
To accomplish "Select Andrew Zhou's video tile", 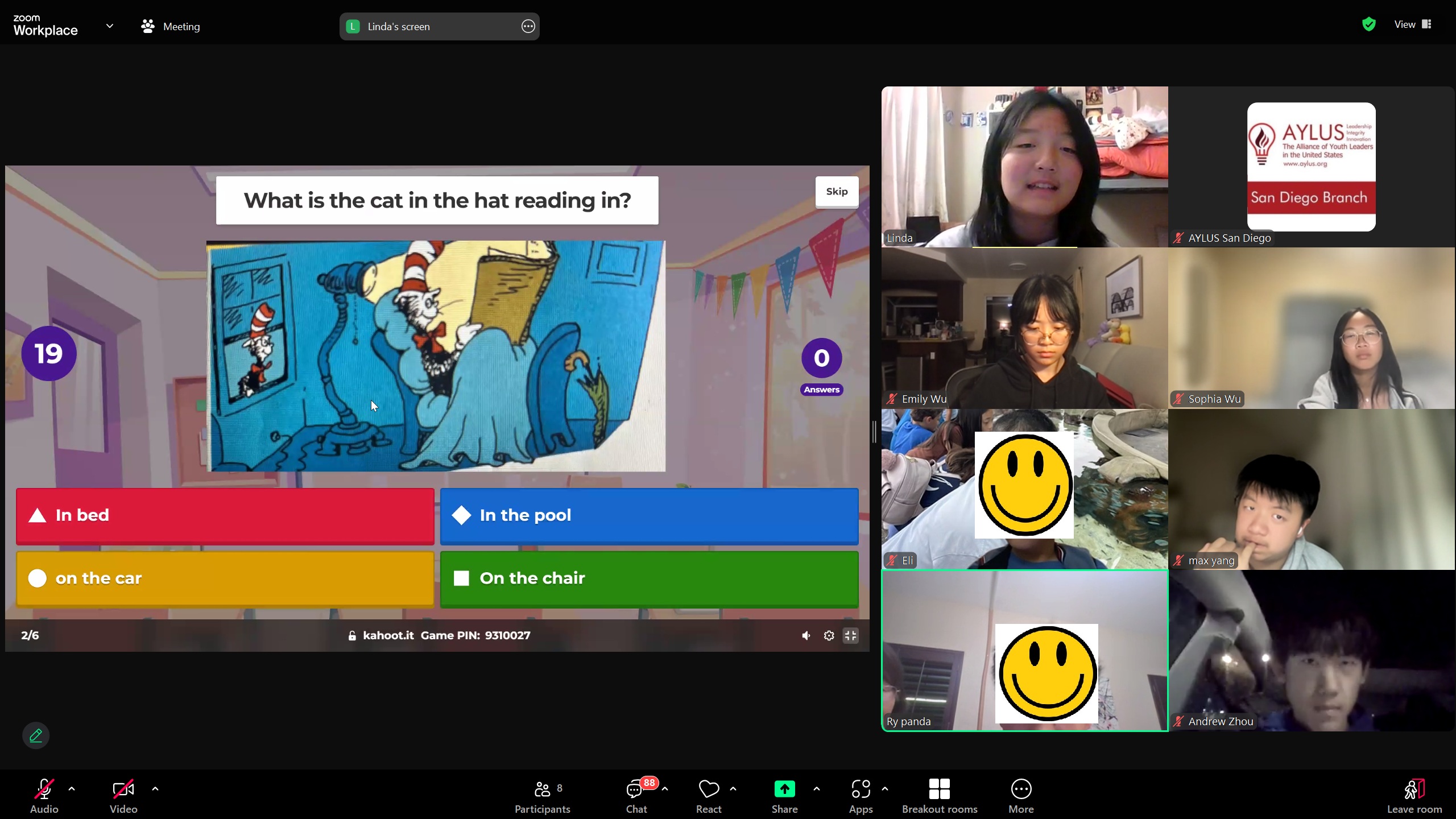I will 1311,651.
